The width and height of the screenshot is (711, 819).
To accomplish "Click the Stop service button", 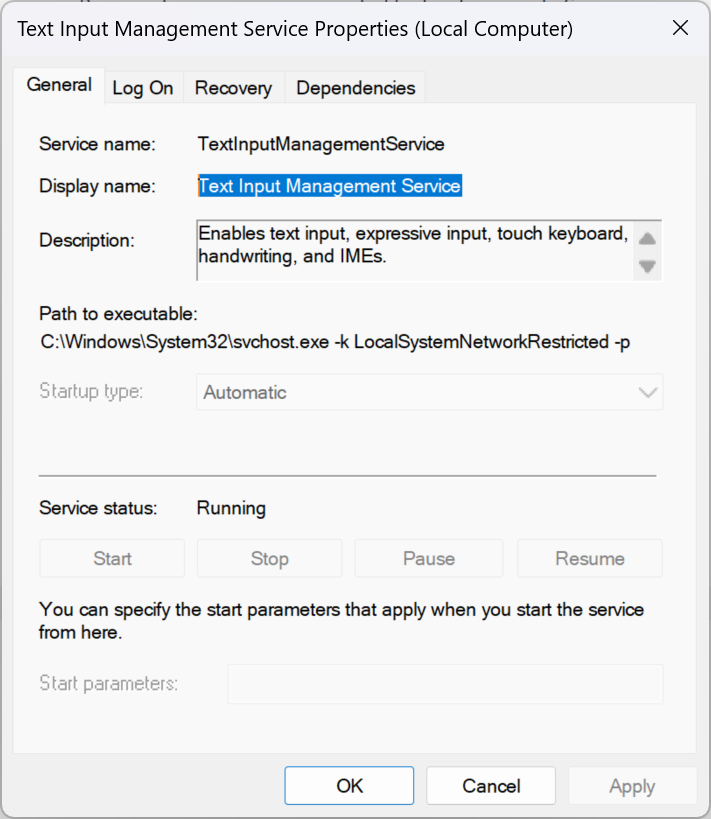I will point(270,558).
